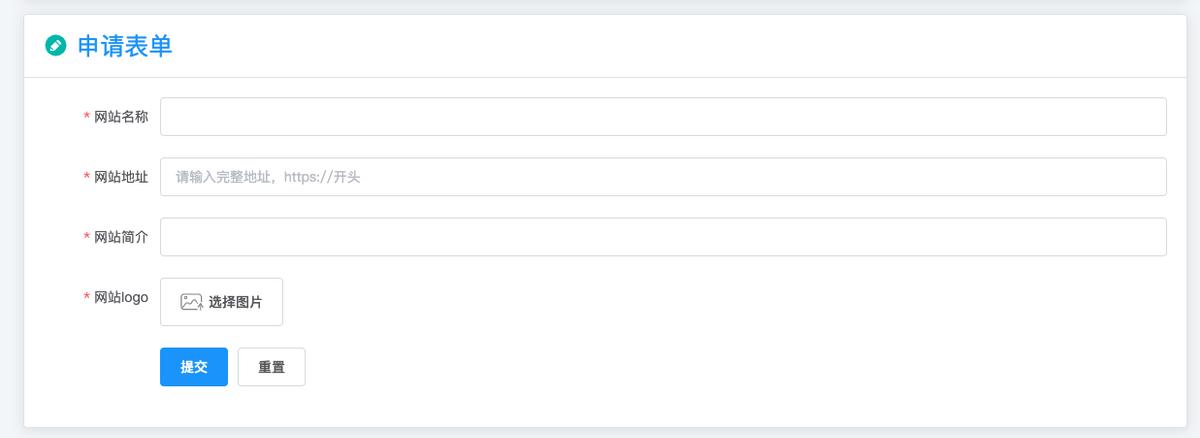Click the 网站logo field label

121,297
